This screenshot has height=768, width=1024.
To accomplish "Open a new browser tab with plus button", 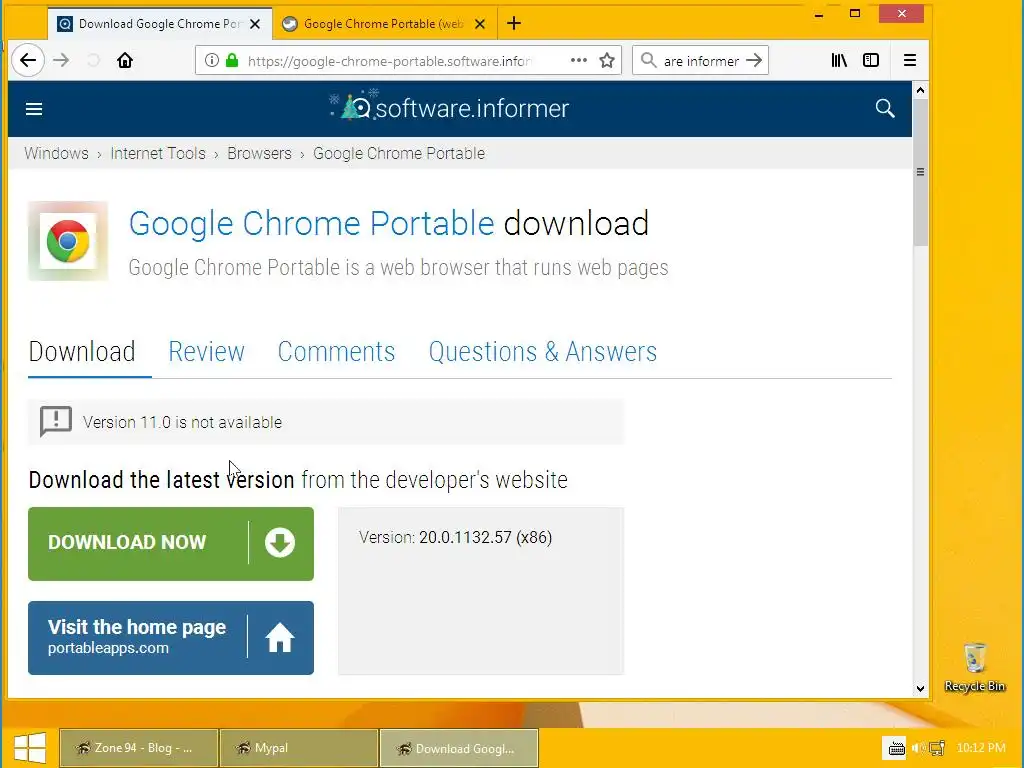I will click(514, 24).
